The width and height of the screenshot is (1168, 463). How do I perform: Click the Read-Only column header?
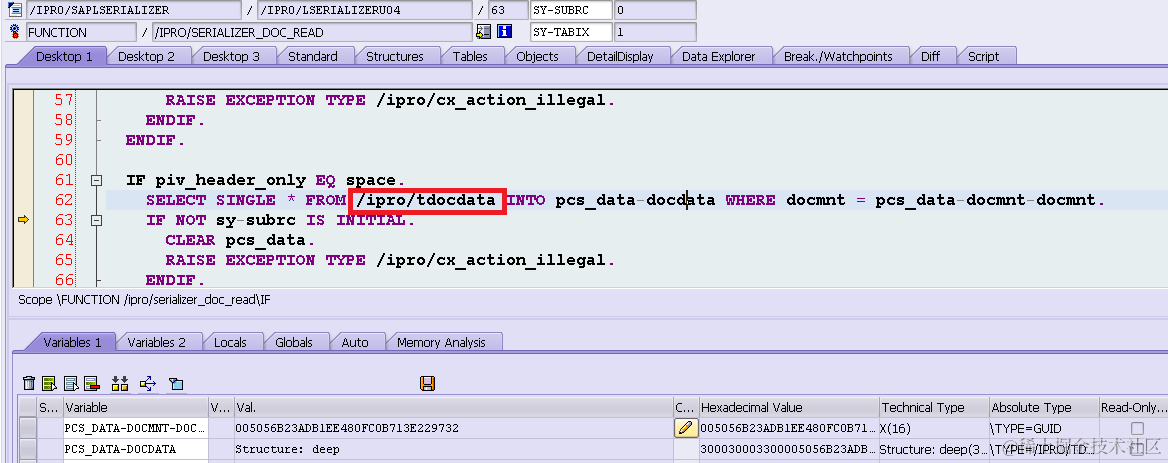click(1132, 407)
